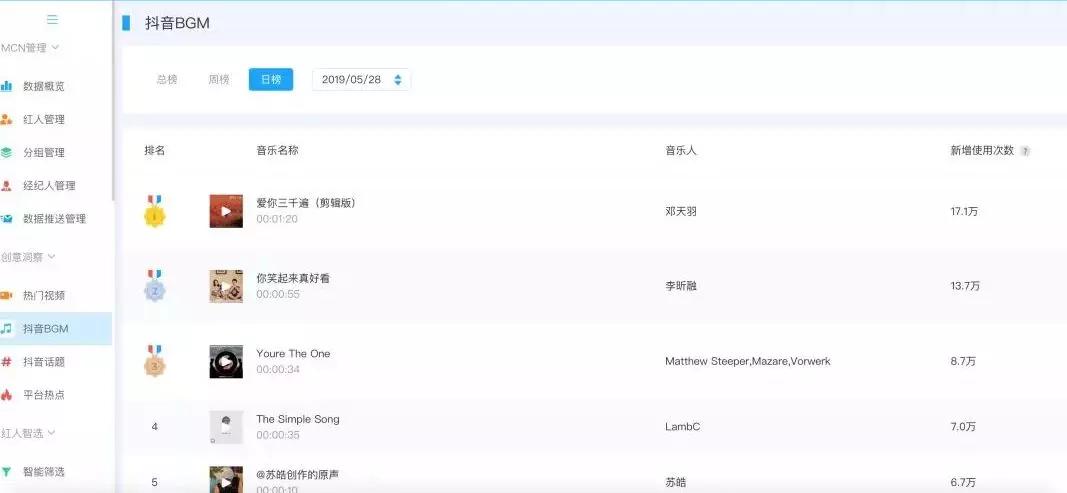Open The Simple Song cover thumbnail
The image size is (1067, 493).
[x=226, y=427]
